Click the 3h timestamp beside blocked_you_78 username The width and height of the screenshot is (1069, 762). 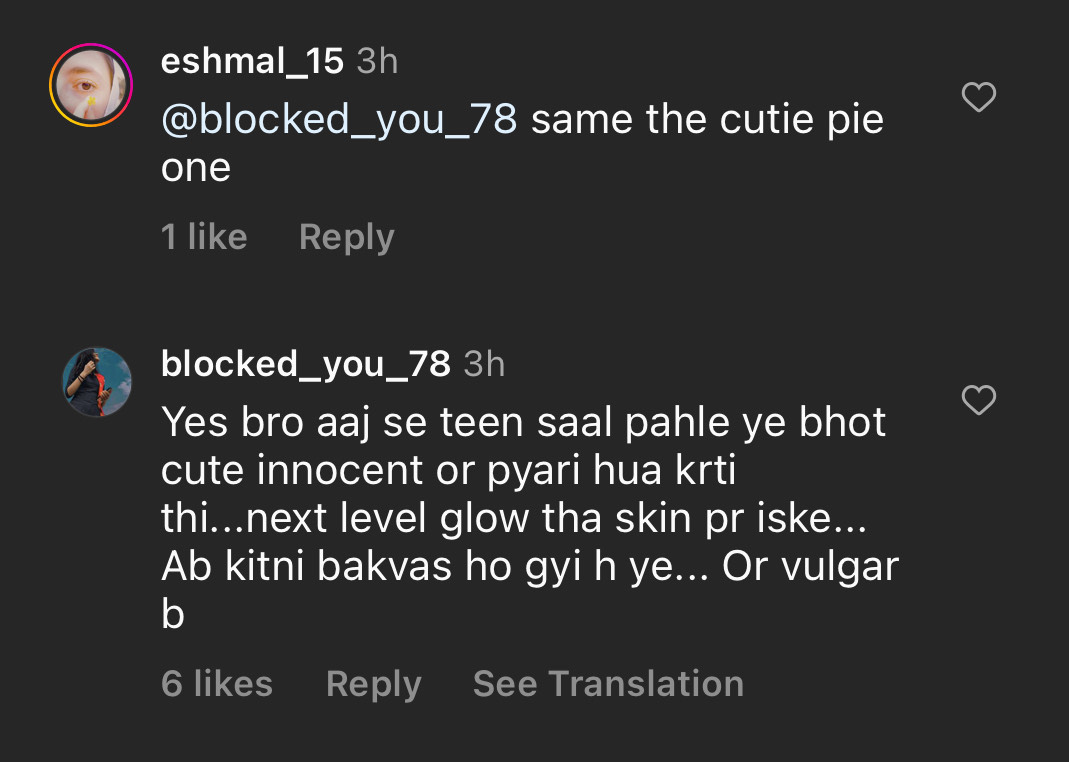(484, 364)
